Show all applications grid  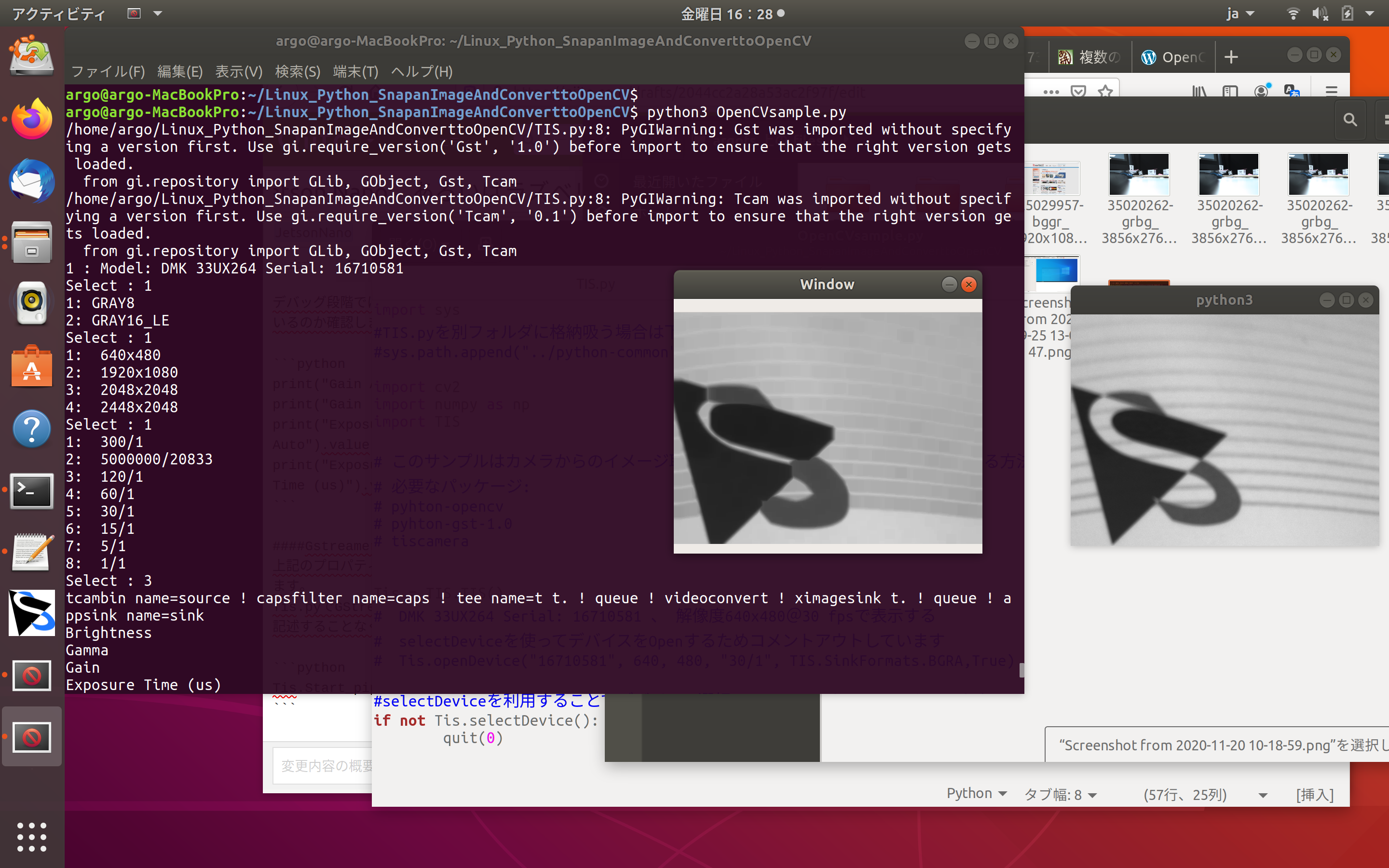tap(31, 837)
